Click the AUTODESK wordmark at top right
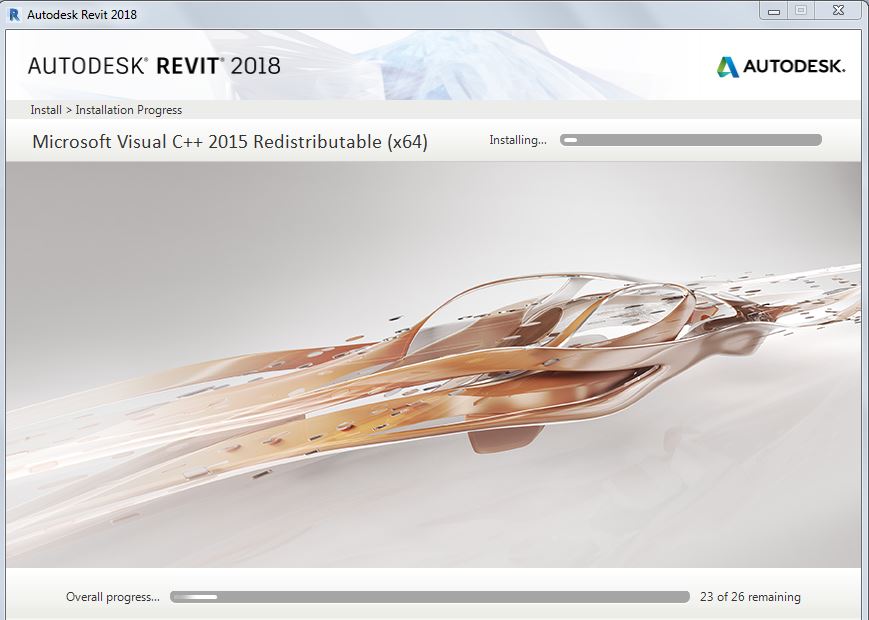 click(795, 66)
